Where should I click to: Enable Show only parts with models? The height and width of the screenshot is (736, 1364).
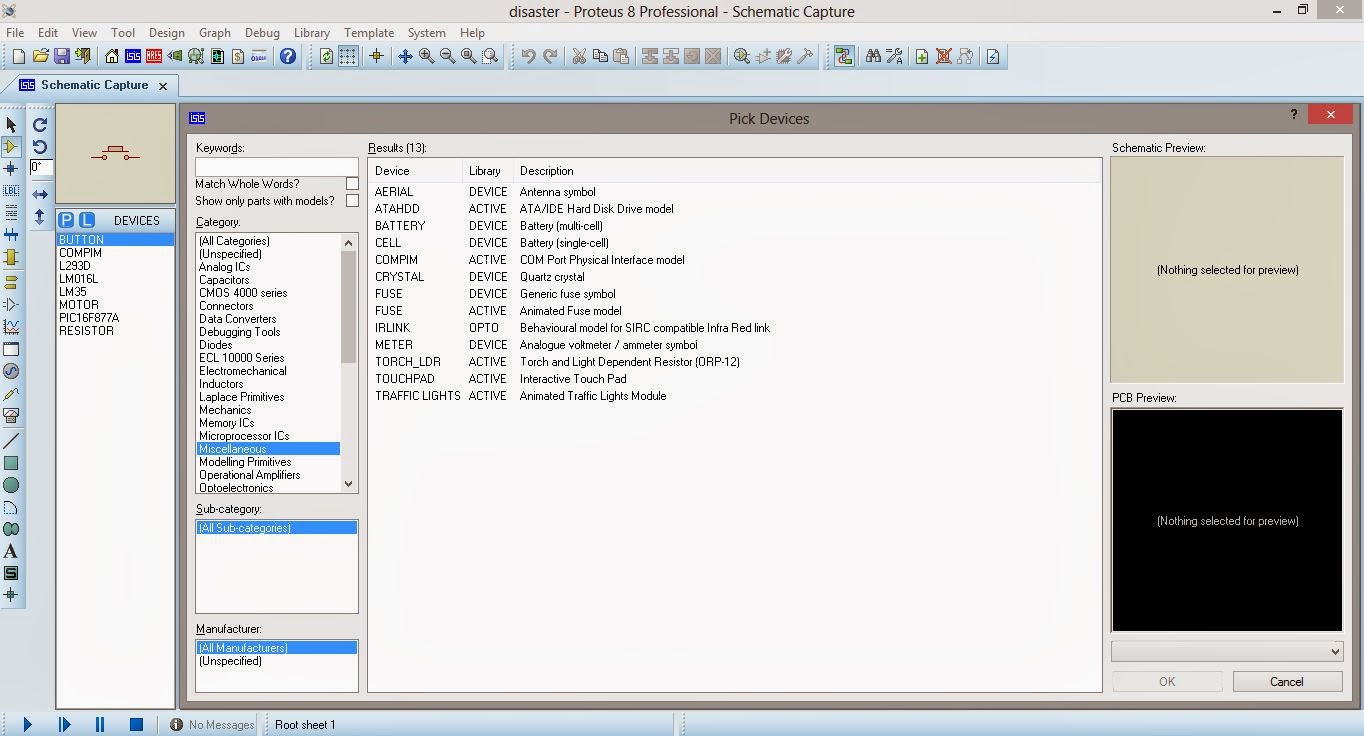tap(352, 201)
